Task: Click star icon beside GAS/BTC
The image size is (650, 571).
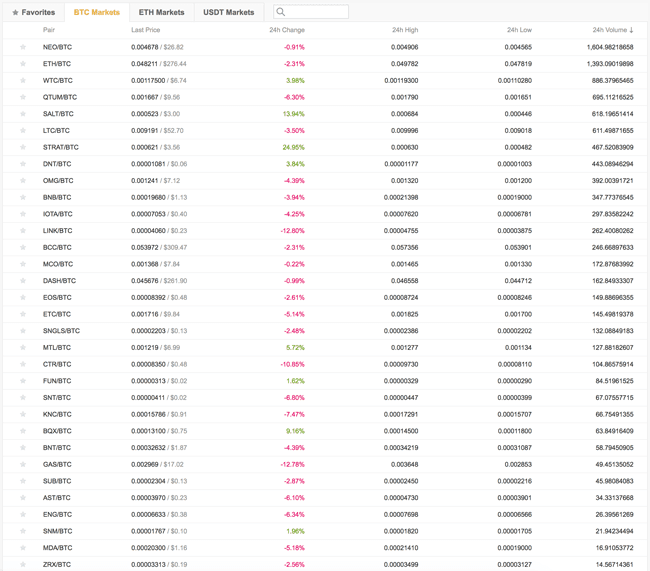Action: 23,464
